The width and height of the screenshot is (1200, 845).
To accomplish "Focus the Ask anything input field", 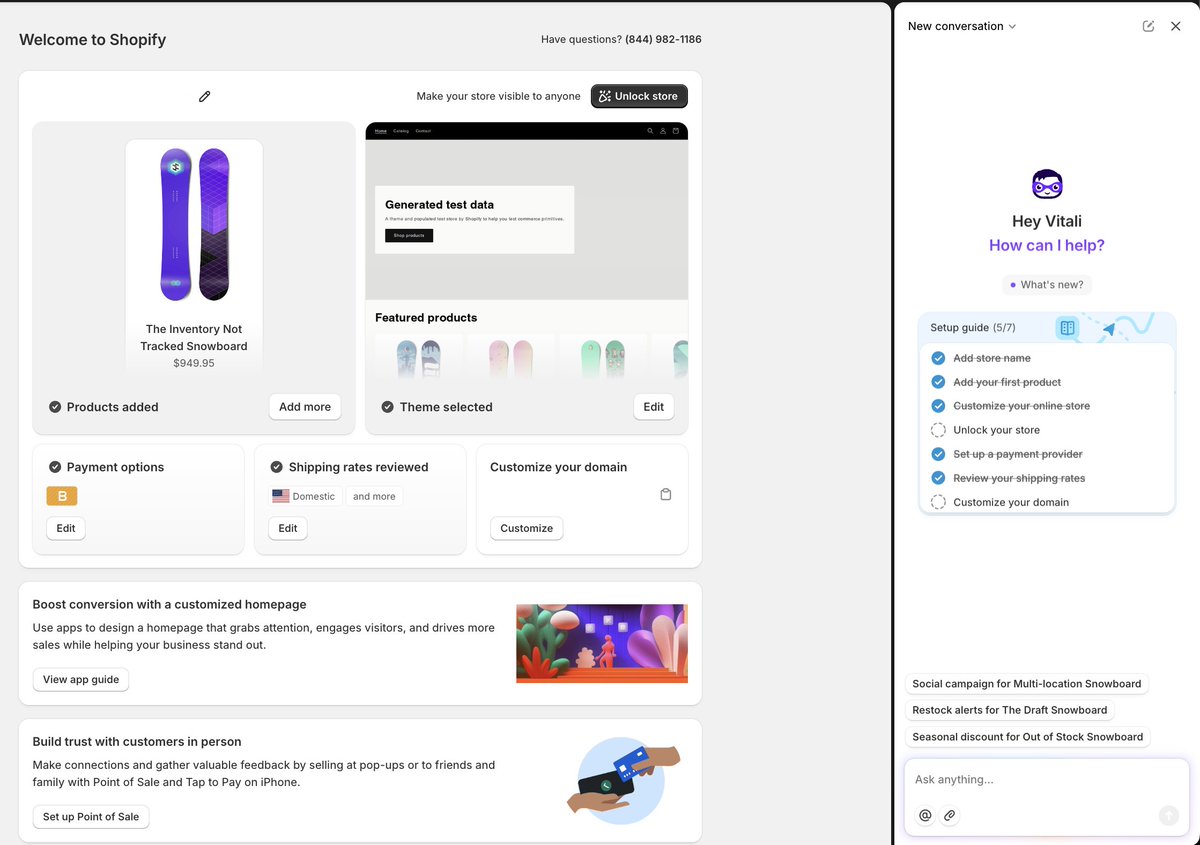I will tap(1046, 780).
